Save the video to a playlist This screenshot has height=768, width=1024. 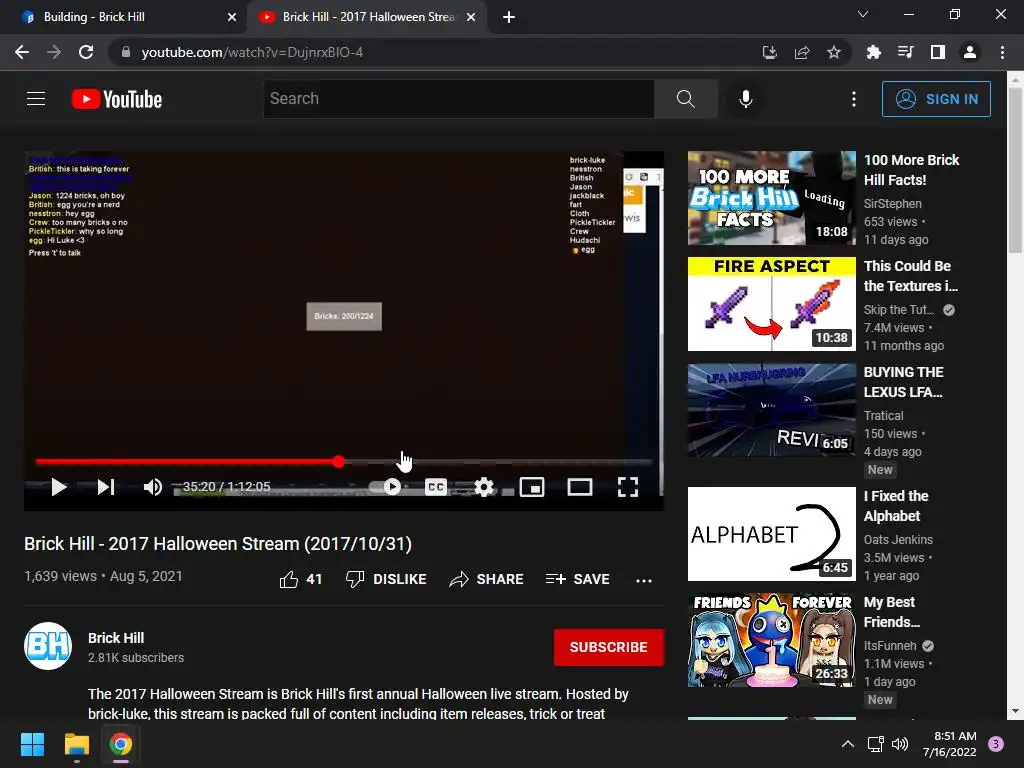(x=578, y=579)
